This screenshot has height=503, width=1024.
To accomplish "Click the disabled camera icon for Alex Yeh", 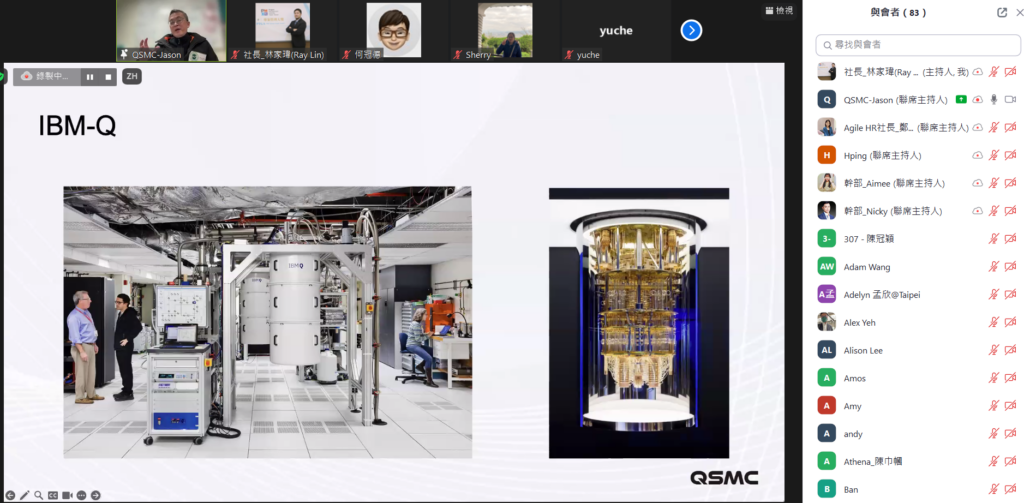I will pos(1010,323).
